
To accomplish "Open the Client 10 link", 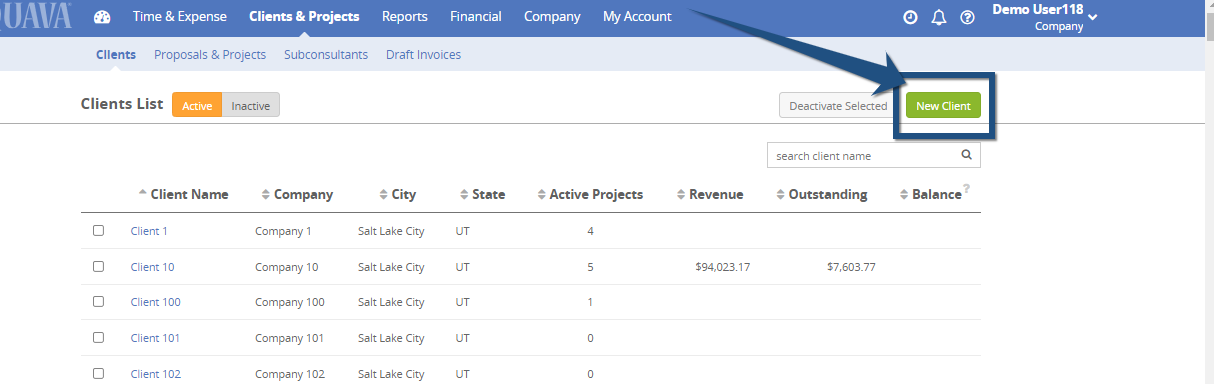I will coord(152,267).
